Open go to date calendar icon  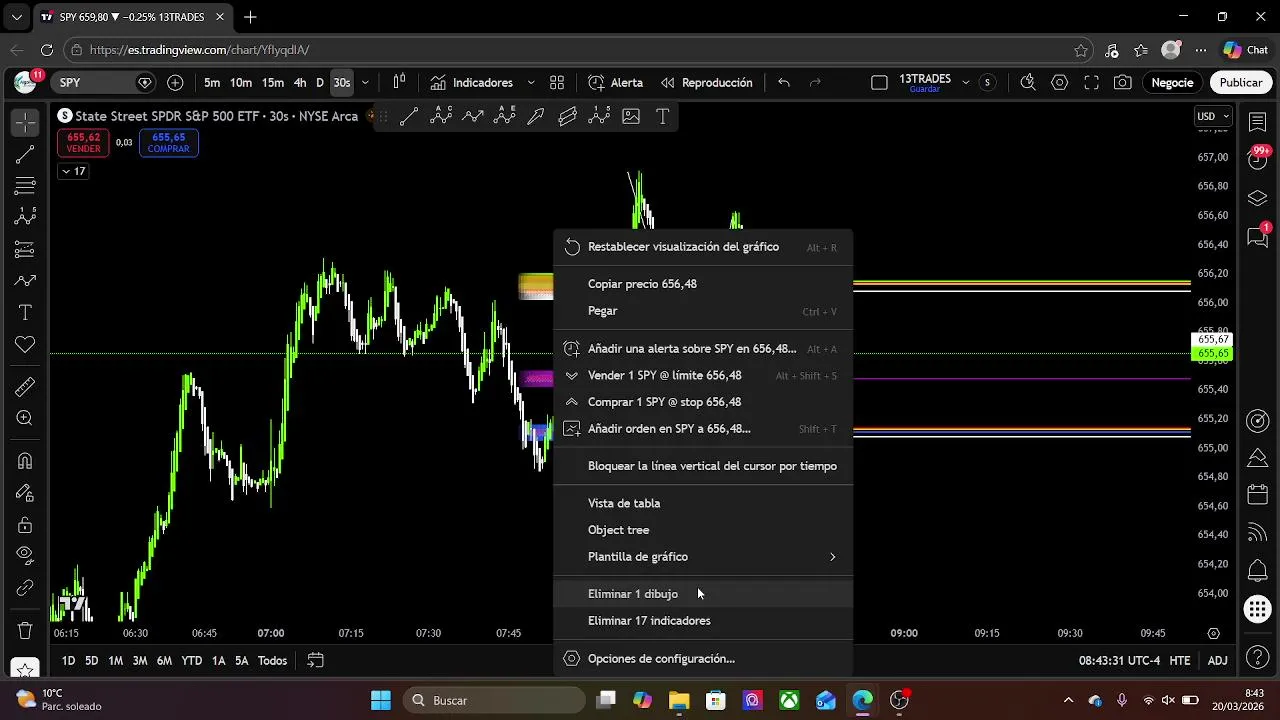[x=315, y=661]
